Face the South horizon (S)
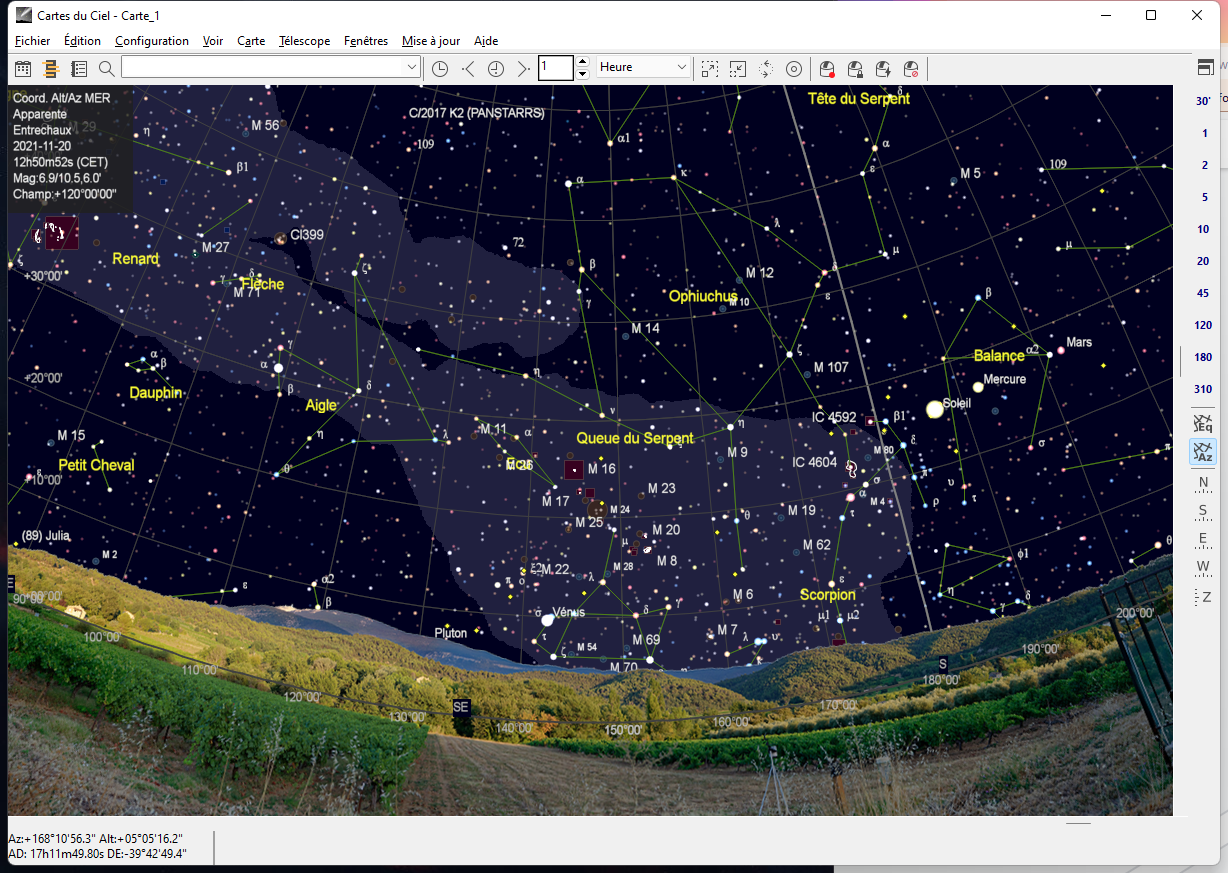 tap(1203, 511)
